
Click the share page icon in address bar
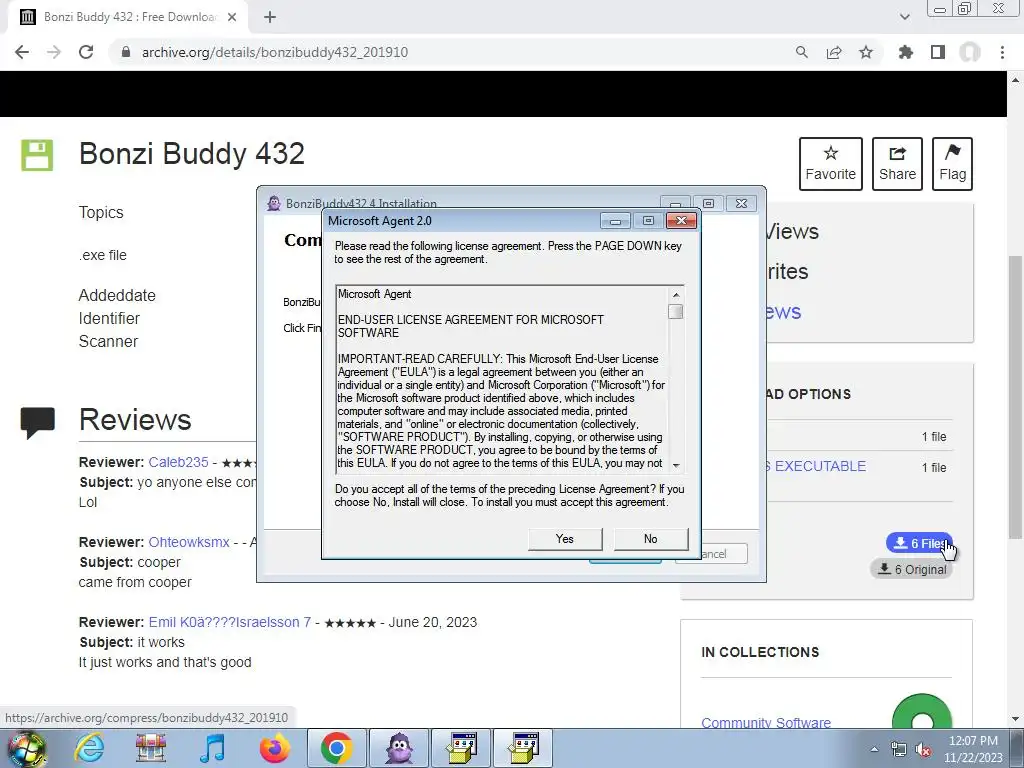point(834,52)
